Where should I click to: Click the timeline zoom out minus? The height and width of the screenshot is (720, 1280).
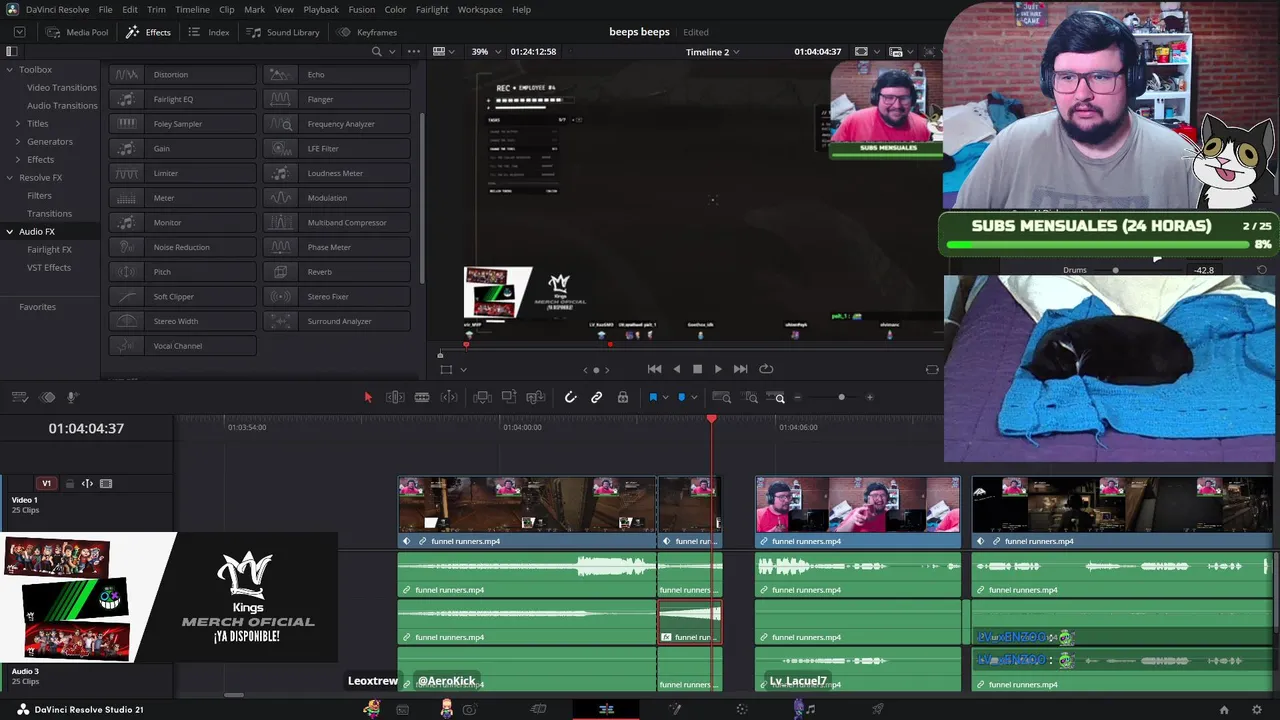click(x=798, y=397)
